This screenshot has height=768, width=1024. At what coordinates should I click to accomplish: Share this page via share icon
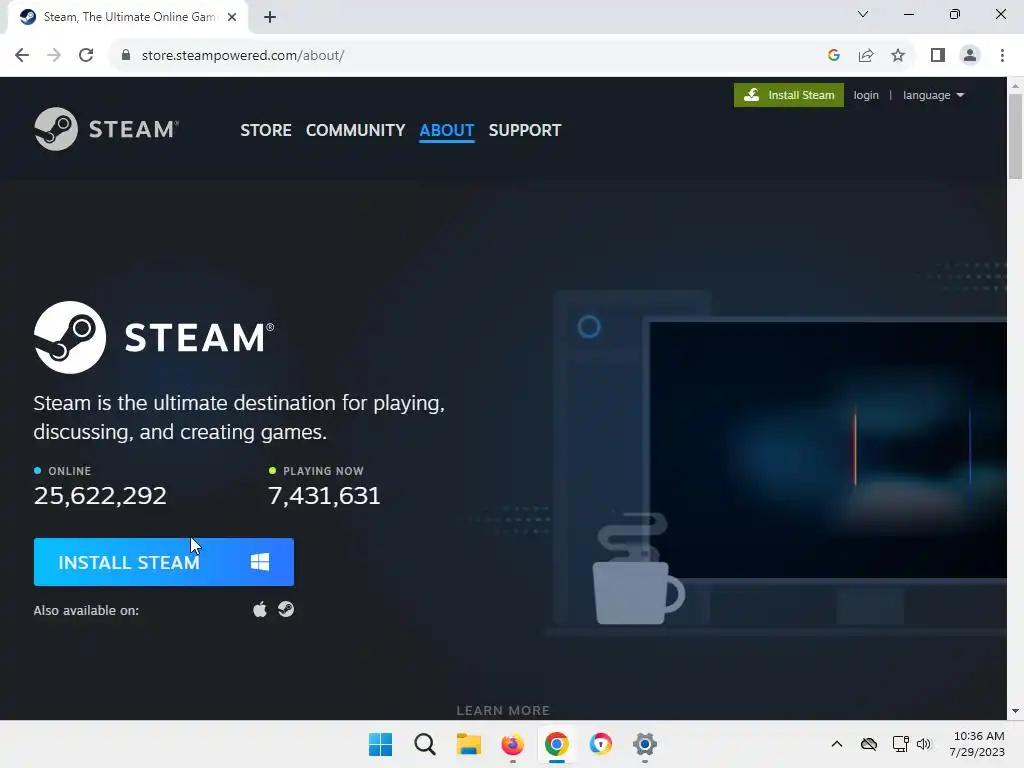click(x=866, y=56)
